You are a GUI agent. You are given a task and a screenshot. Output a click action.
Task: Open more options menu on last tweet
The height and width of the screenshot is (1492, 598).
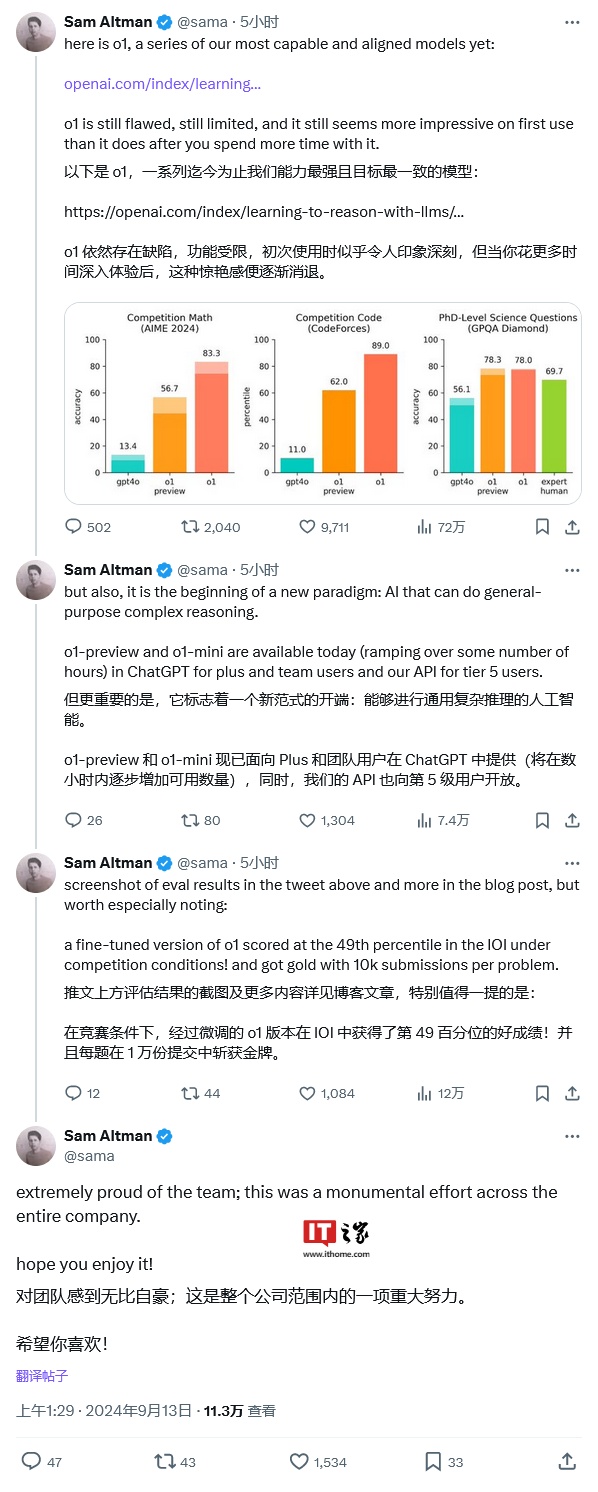(x=572, y=1136)
